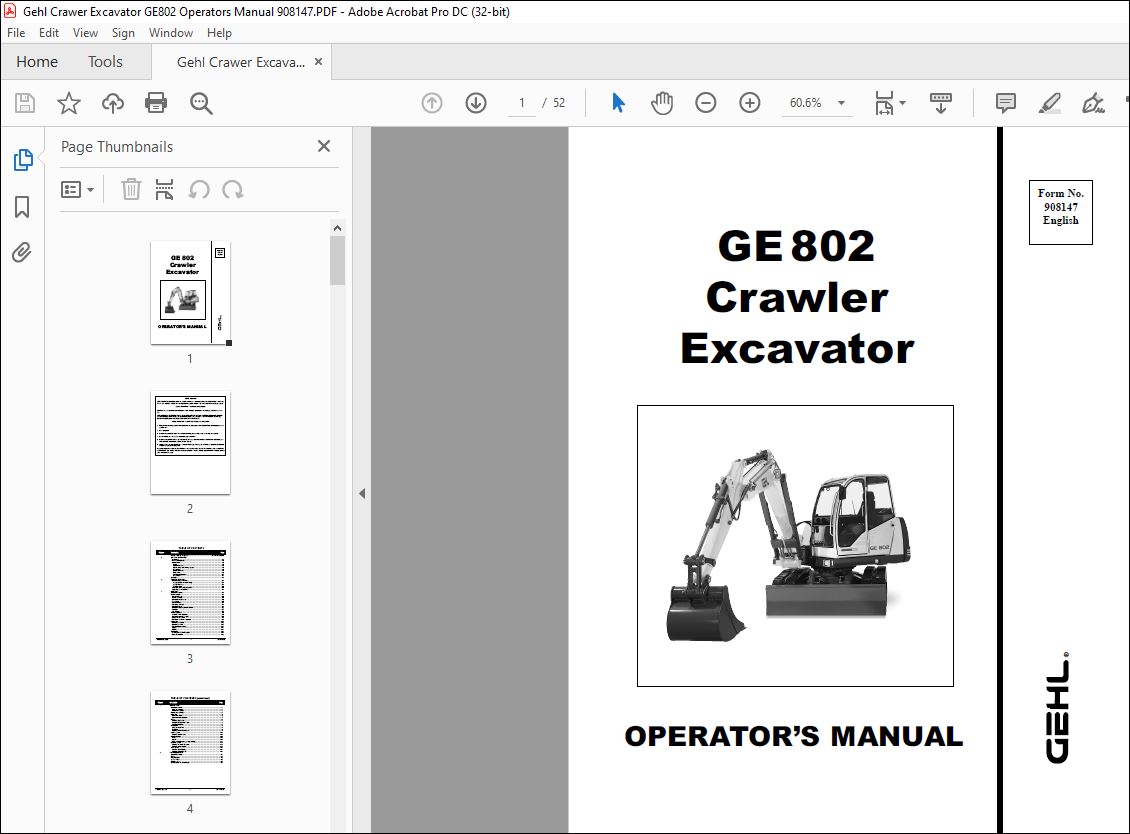Click the page number input field
The width and height of the screenshot is (1130, 834).
pos(522,103)
